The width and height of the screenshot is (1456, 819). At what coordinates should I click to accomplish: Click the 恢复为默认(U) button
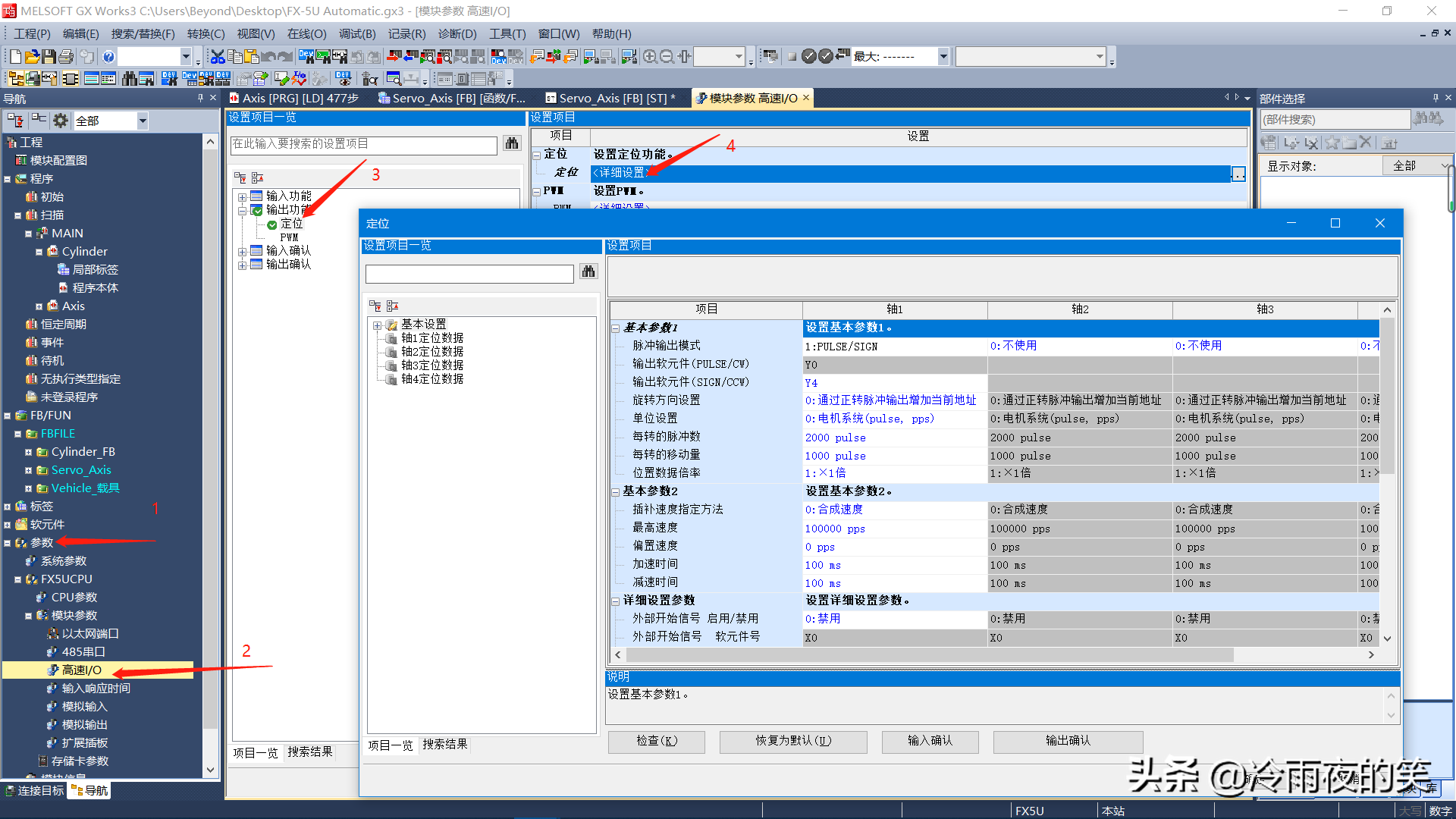[x=792, y=741]
